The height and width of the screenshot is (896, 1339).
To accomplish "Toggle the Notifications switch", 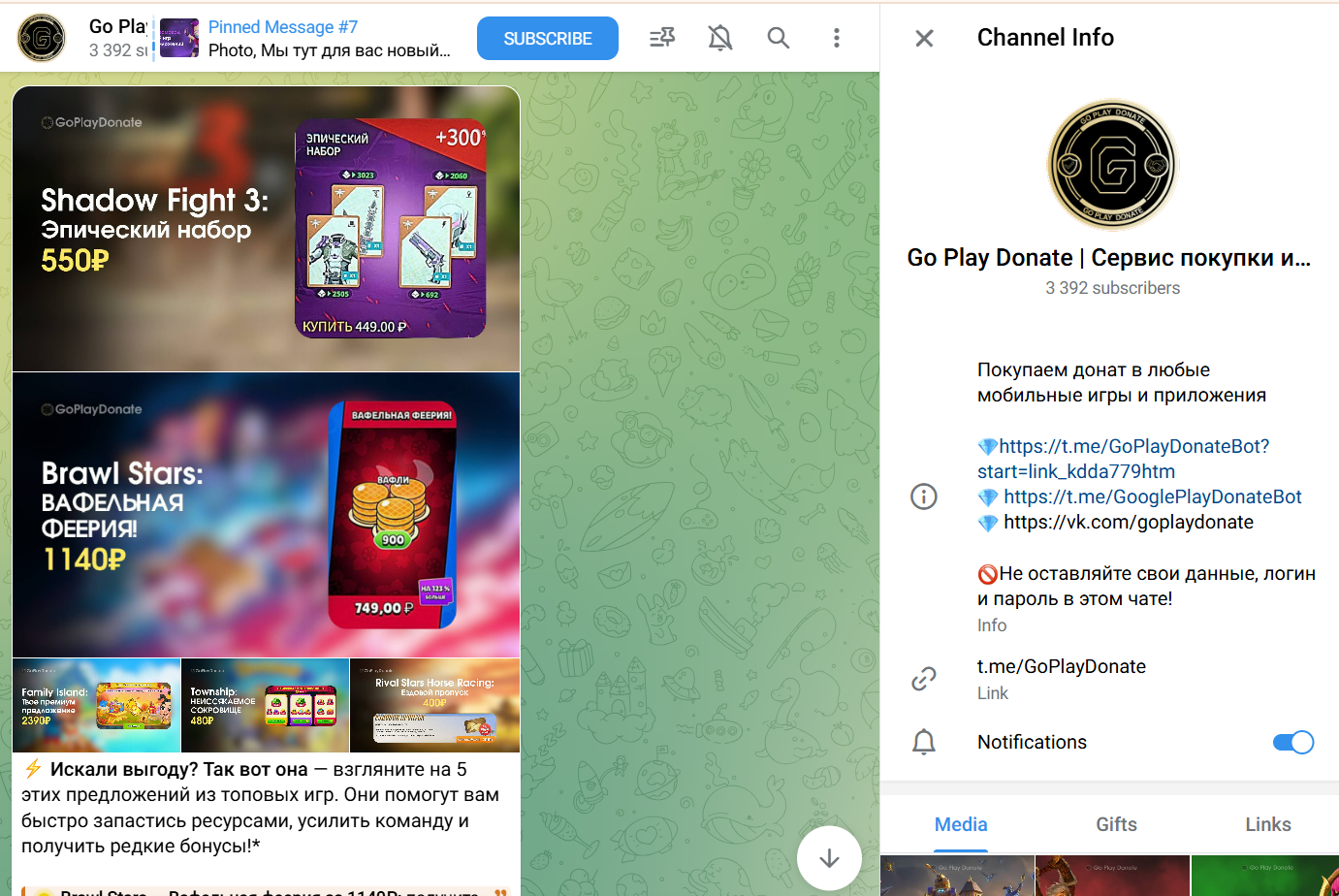I will pyautogui.click(x=1292, y=742).
